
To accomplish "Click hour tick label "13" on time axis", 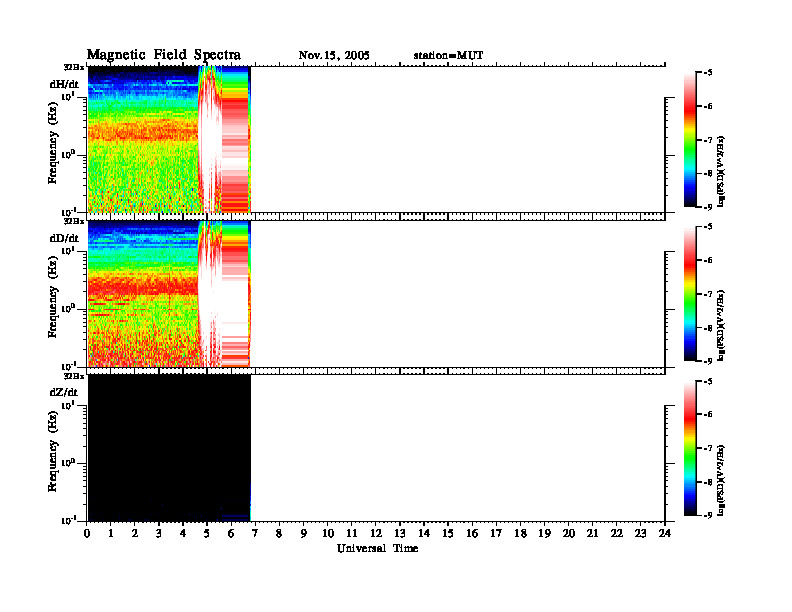I will coord(400,533).
